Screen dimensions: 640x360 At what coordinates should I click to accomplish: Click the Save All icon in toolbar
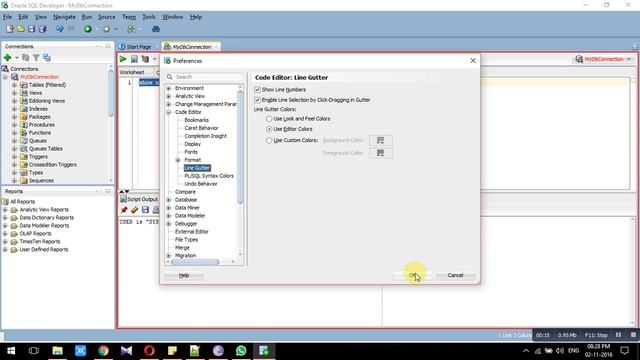tap(42, 29)
